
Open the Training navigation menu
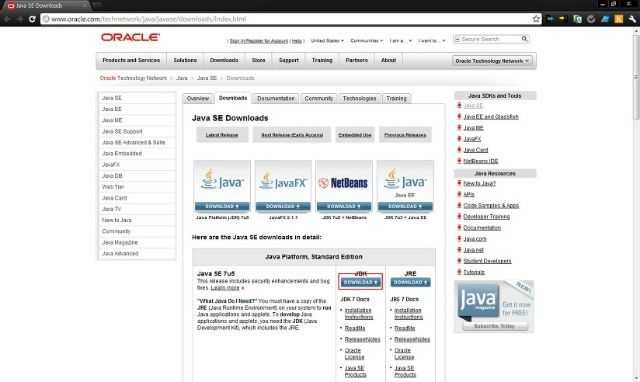[x=322, y=60]
